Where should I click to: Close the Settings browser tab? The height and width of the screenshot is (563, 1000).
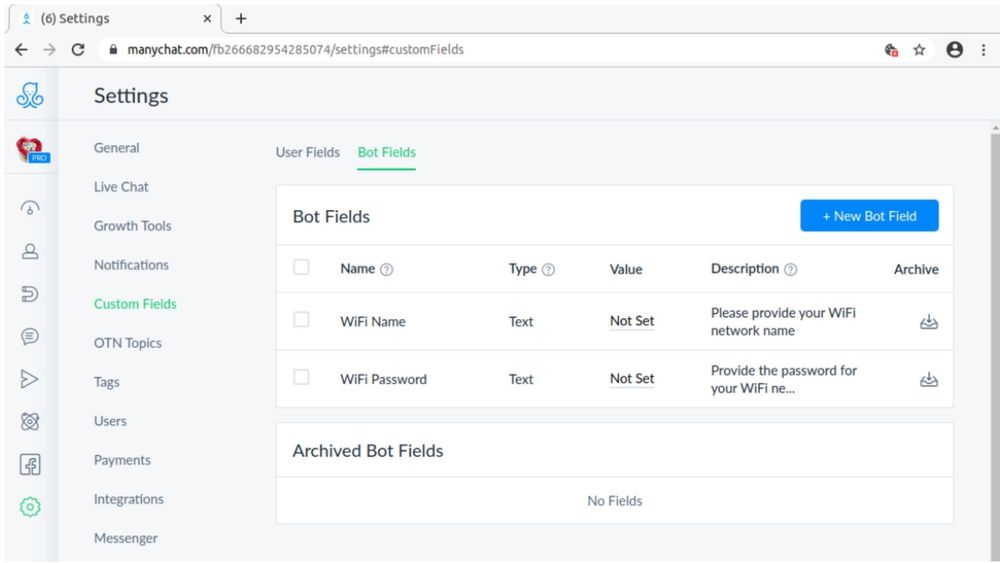point(207,18)
